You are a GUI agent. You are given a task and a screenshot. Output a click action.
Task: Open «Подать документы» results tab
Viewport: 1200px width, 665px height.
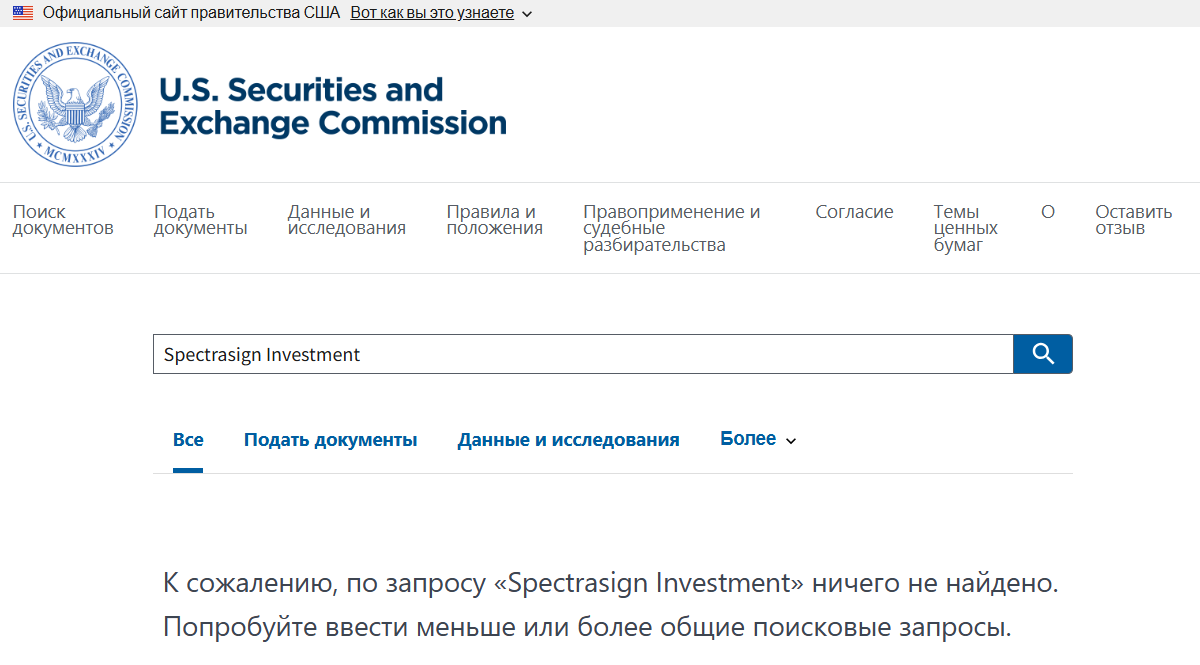point(331,439)
